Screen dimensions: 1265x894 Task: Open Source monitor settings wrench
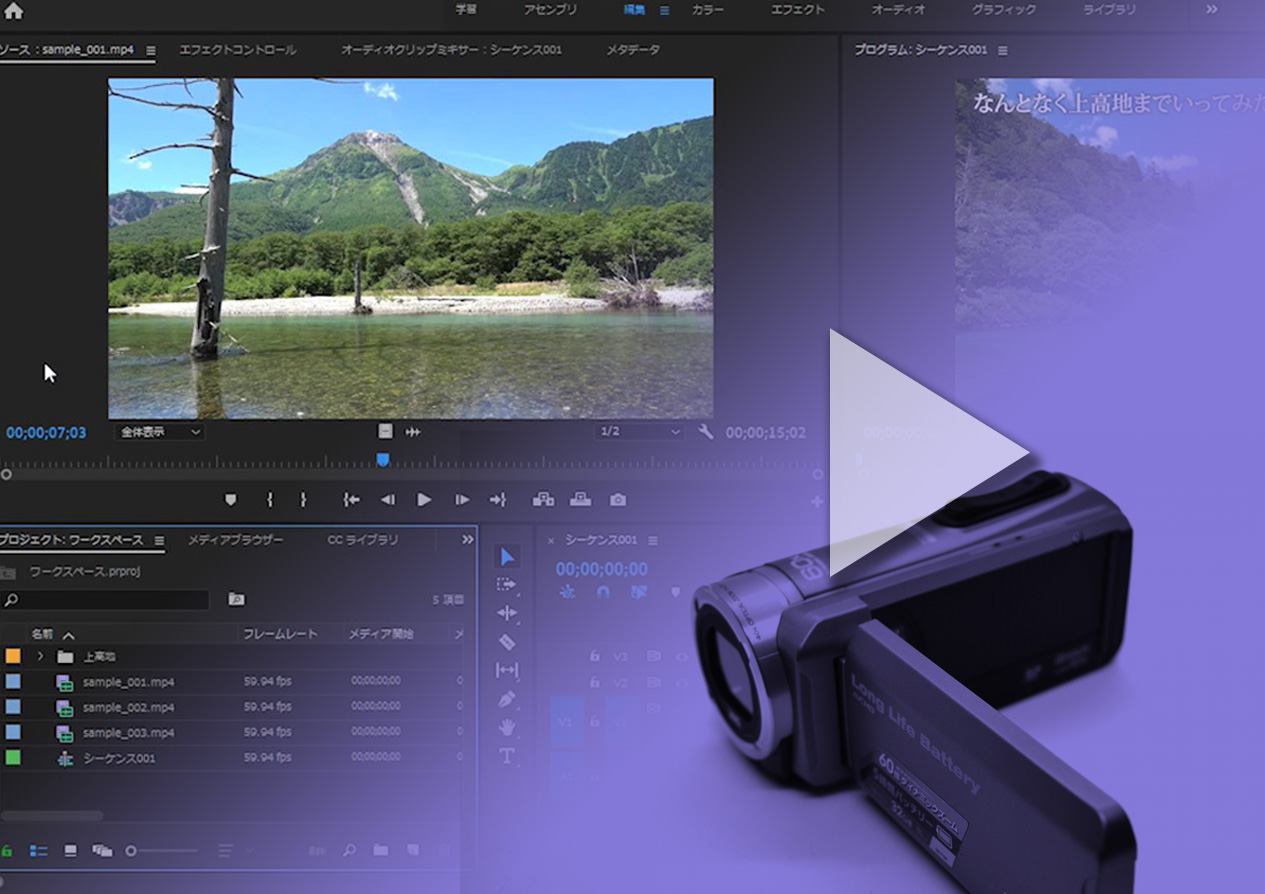706,432
